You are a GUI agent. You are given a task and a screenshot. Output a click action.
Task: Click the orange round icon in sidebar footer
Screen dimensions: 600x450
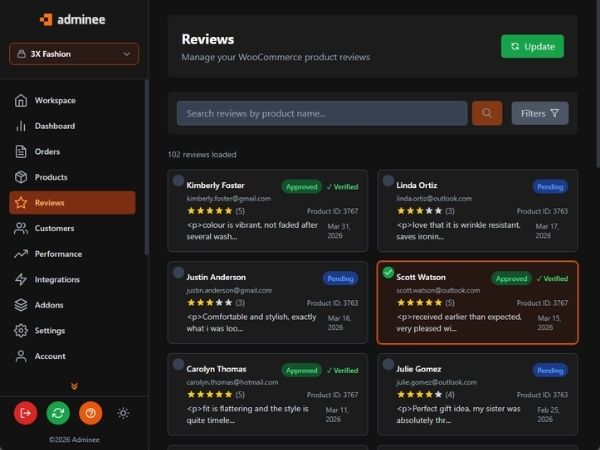[90, 412]
